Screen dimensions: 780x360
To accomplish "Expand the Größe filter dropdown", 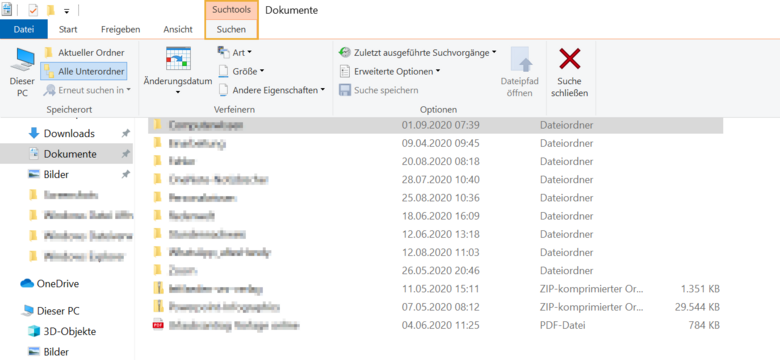I will (241, 72).
